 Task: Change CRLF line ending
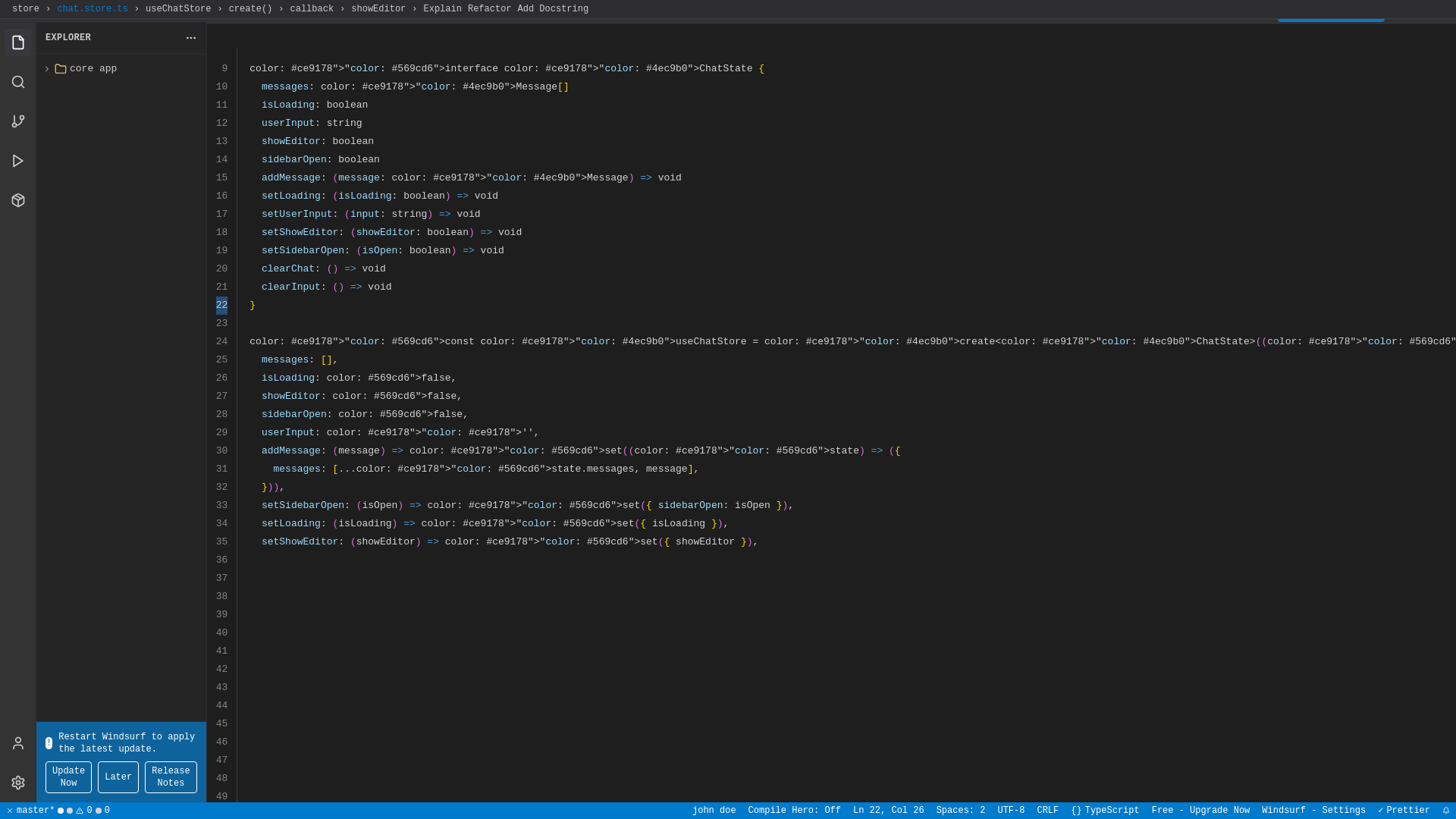coord(1047,811)
